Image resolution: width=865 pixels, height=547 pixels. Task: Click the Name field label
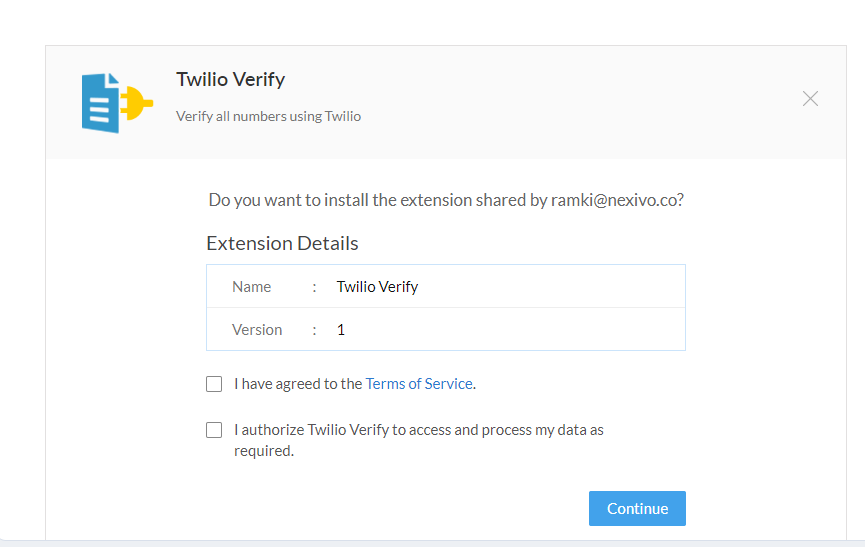[x=252, y=287]
